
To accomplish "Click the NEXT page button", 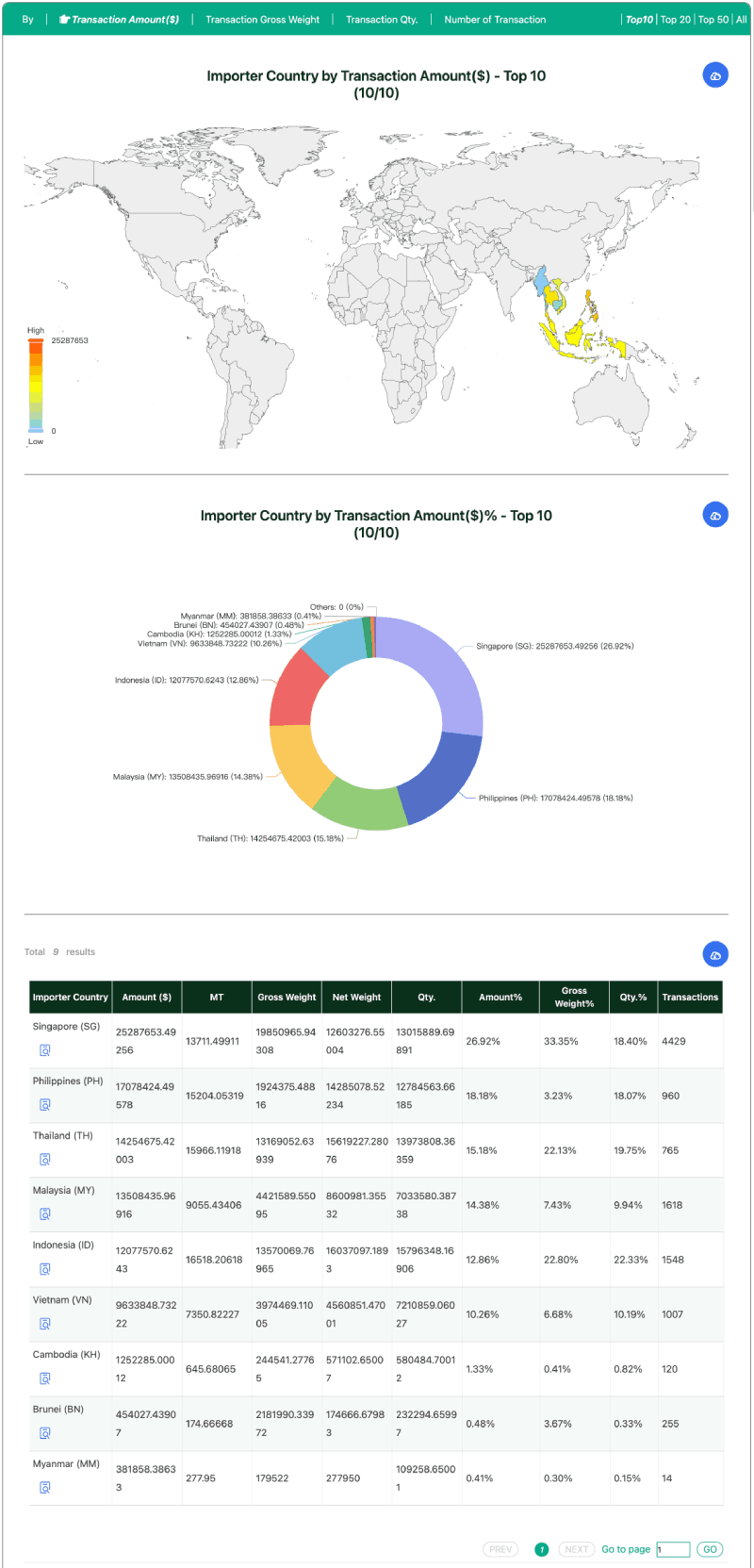I will click(577, 1549).
